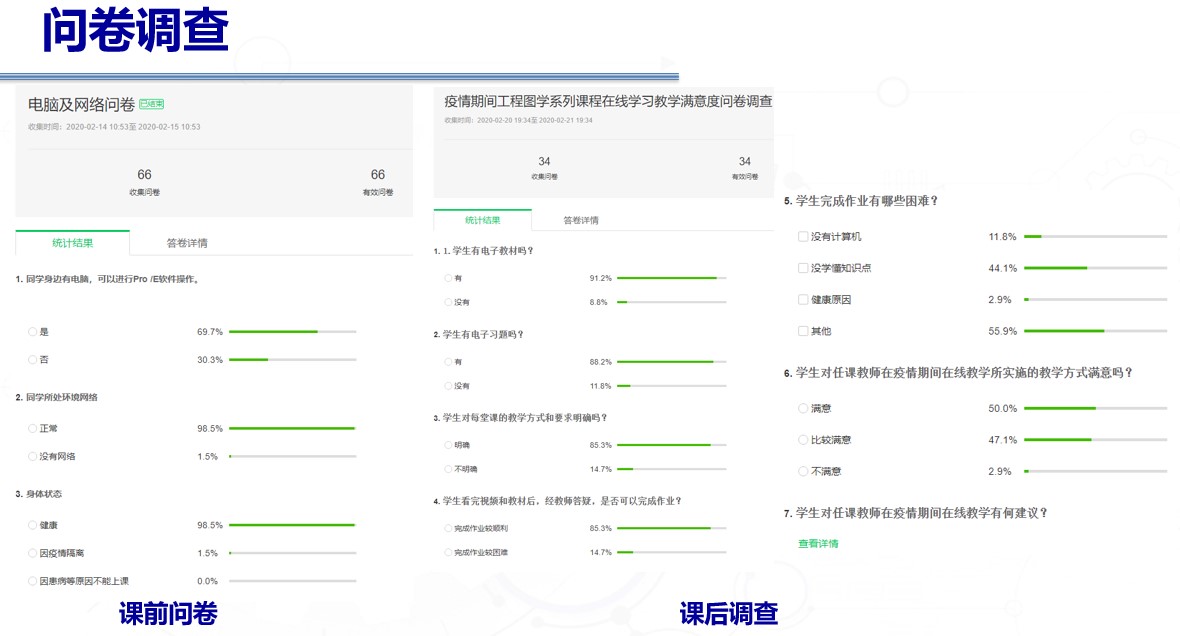Image resolution: width=1180 pixels, height=636 pixels.
Task: Check the 其他 checkbox
Action: [x=803, y=331]
